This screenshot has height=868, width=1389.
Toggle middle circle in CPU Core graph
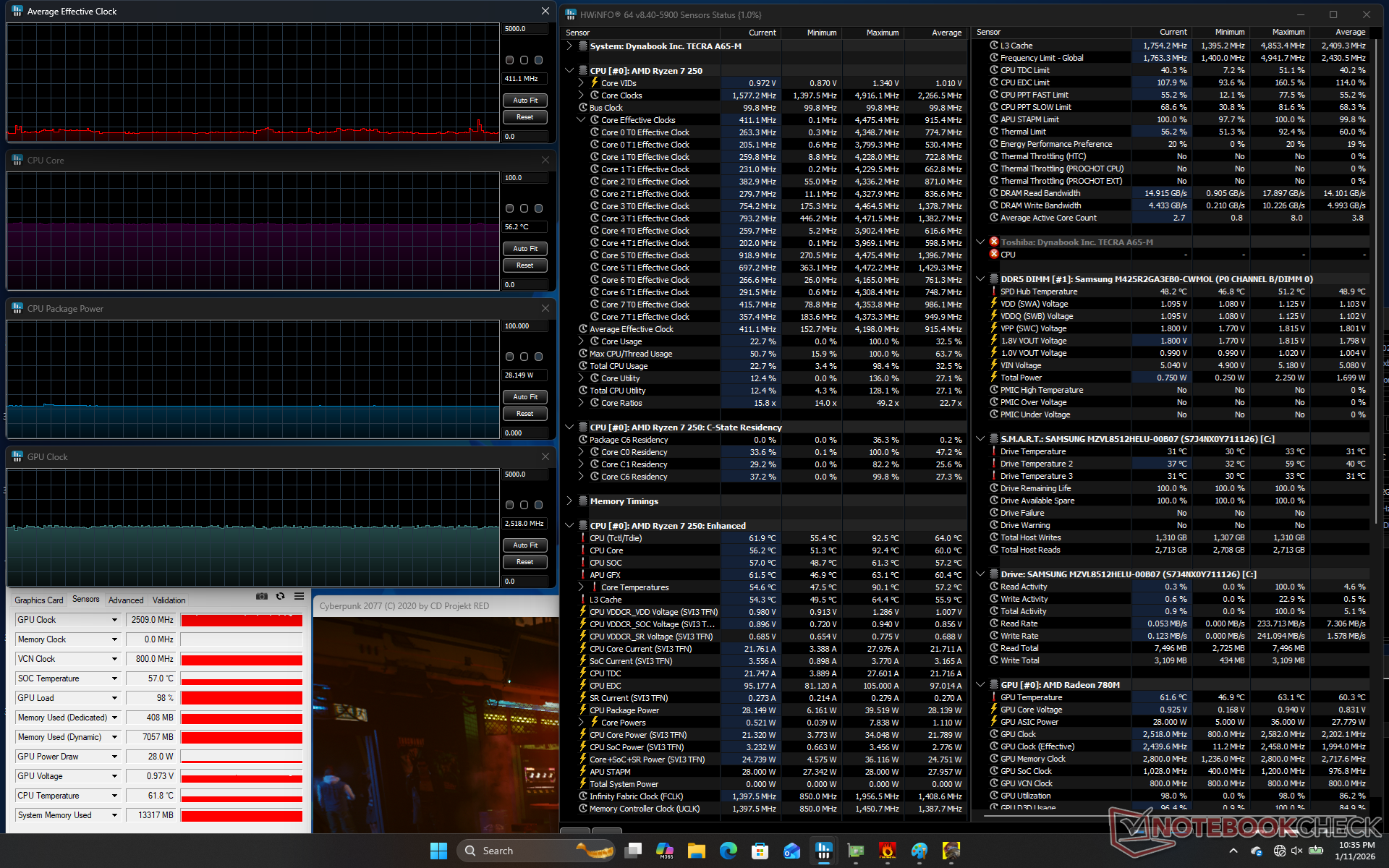pyautogui.click(x=524, y=208)
